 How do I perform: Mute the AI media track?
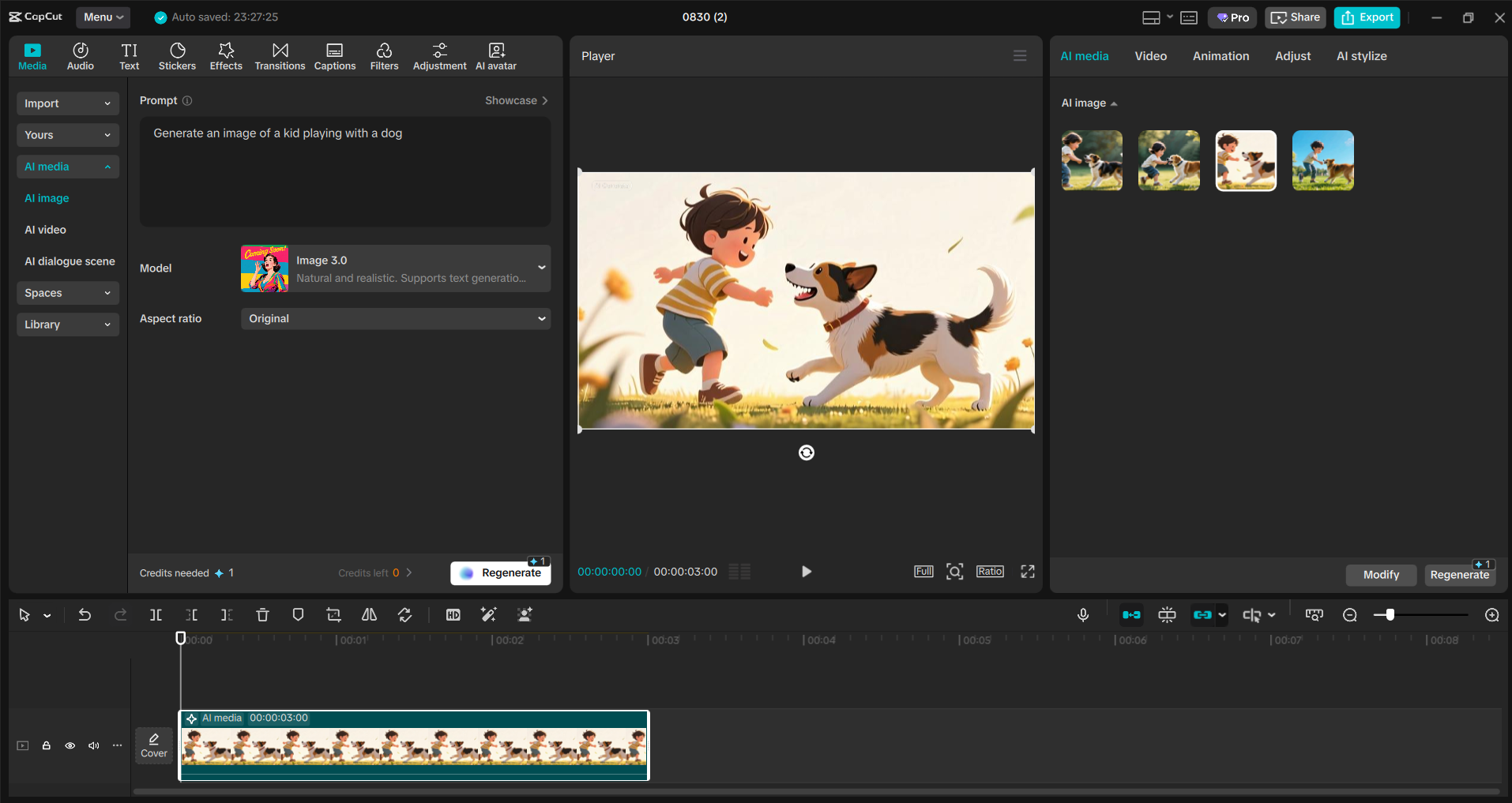[93, 745]
